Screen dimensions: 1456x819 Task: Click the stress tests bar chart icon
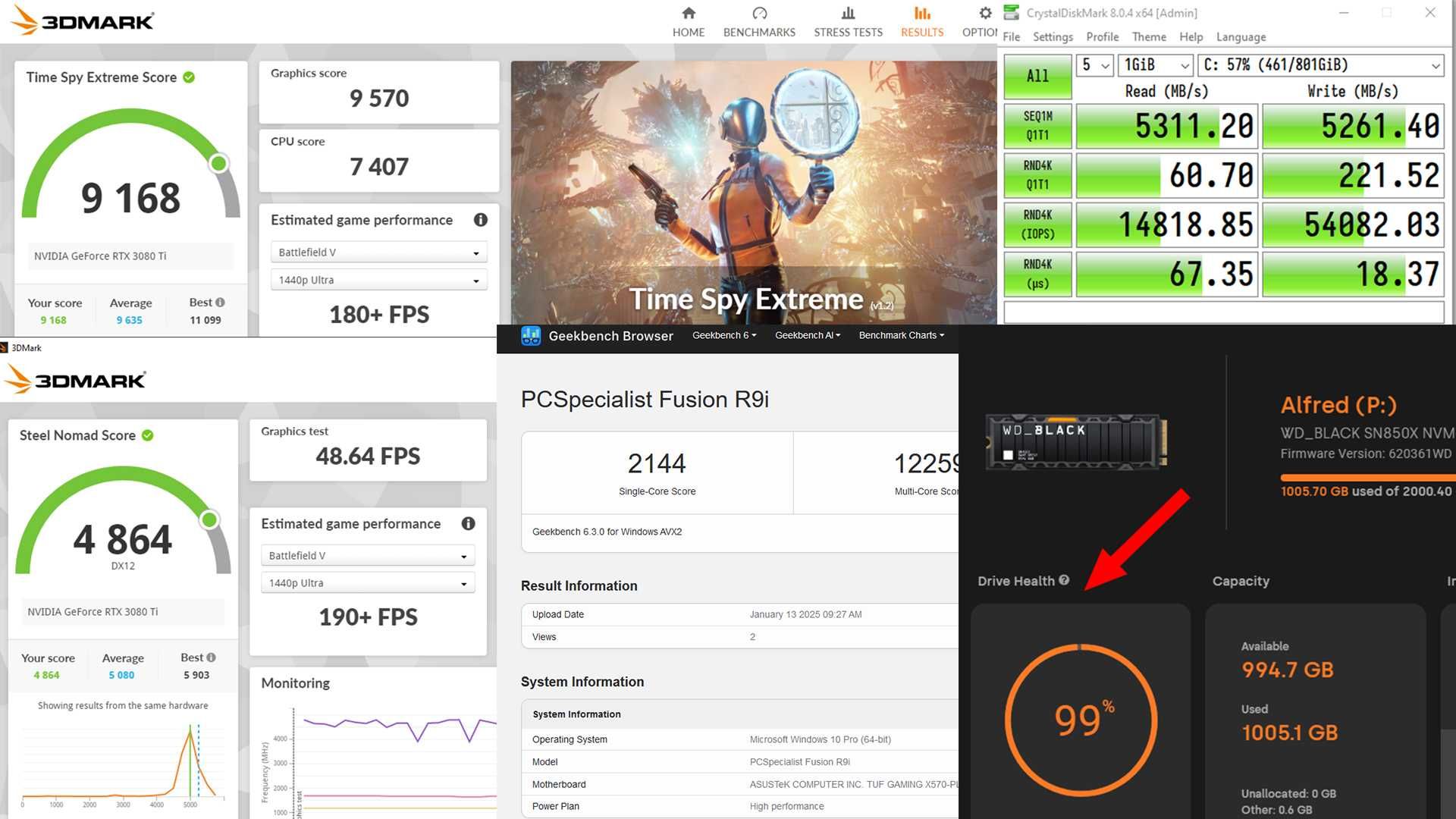pos(848,13)
